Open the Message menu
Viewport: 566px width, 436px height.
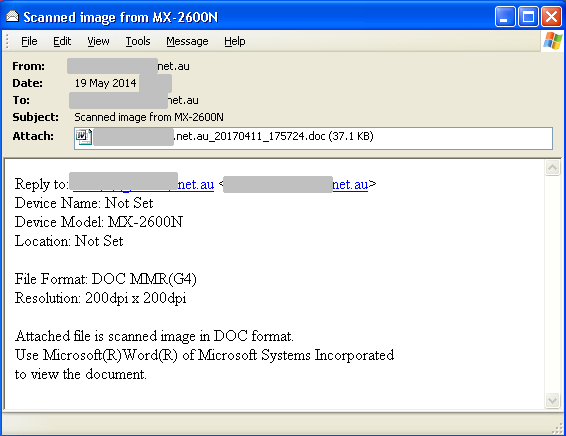(187, 42)
